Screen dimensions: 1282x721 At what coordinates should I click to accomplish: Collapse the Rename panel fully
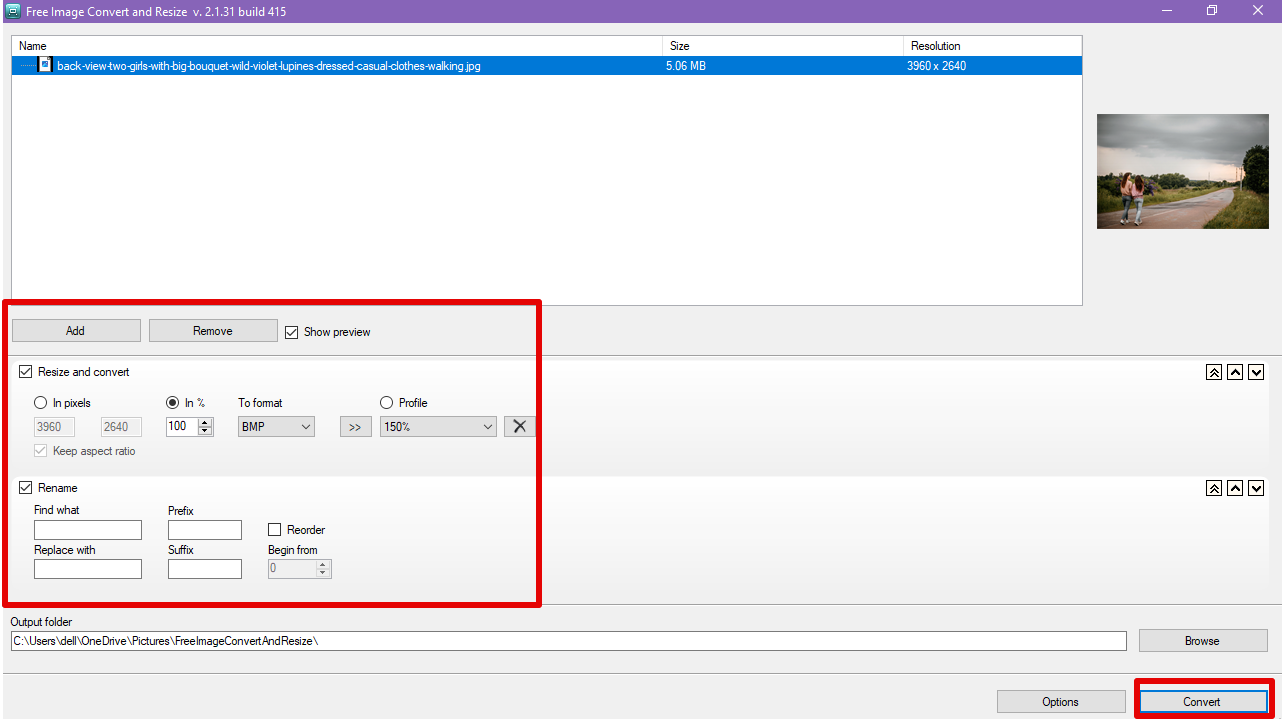[x=1214, y=488]
